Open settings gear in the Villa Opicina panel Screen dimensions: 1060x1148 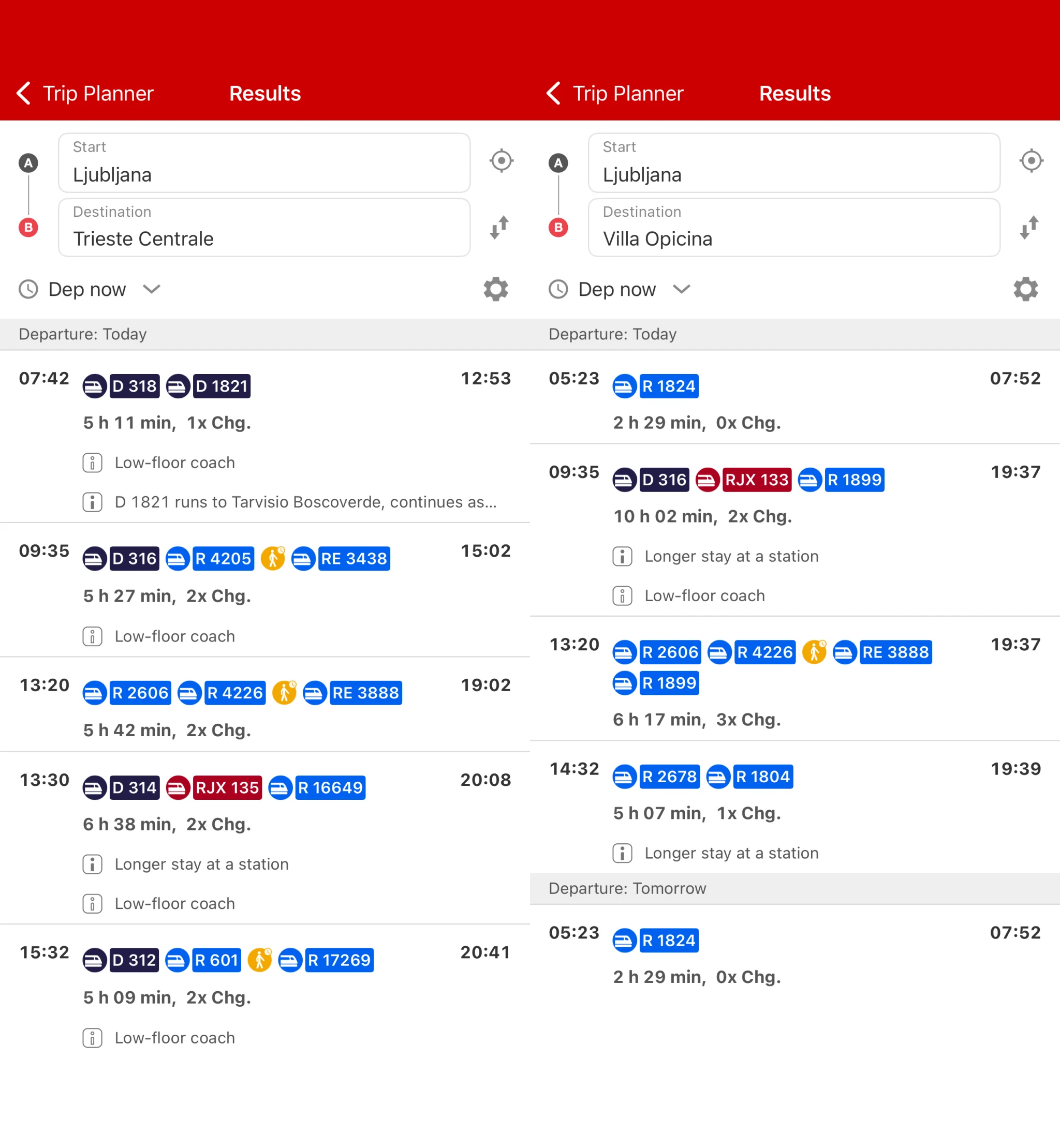click(x=1025, y=289)
